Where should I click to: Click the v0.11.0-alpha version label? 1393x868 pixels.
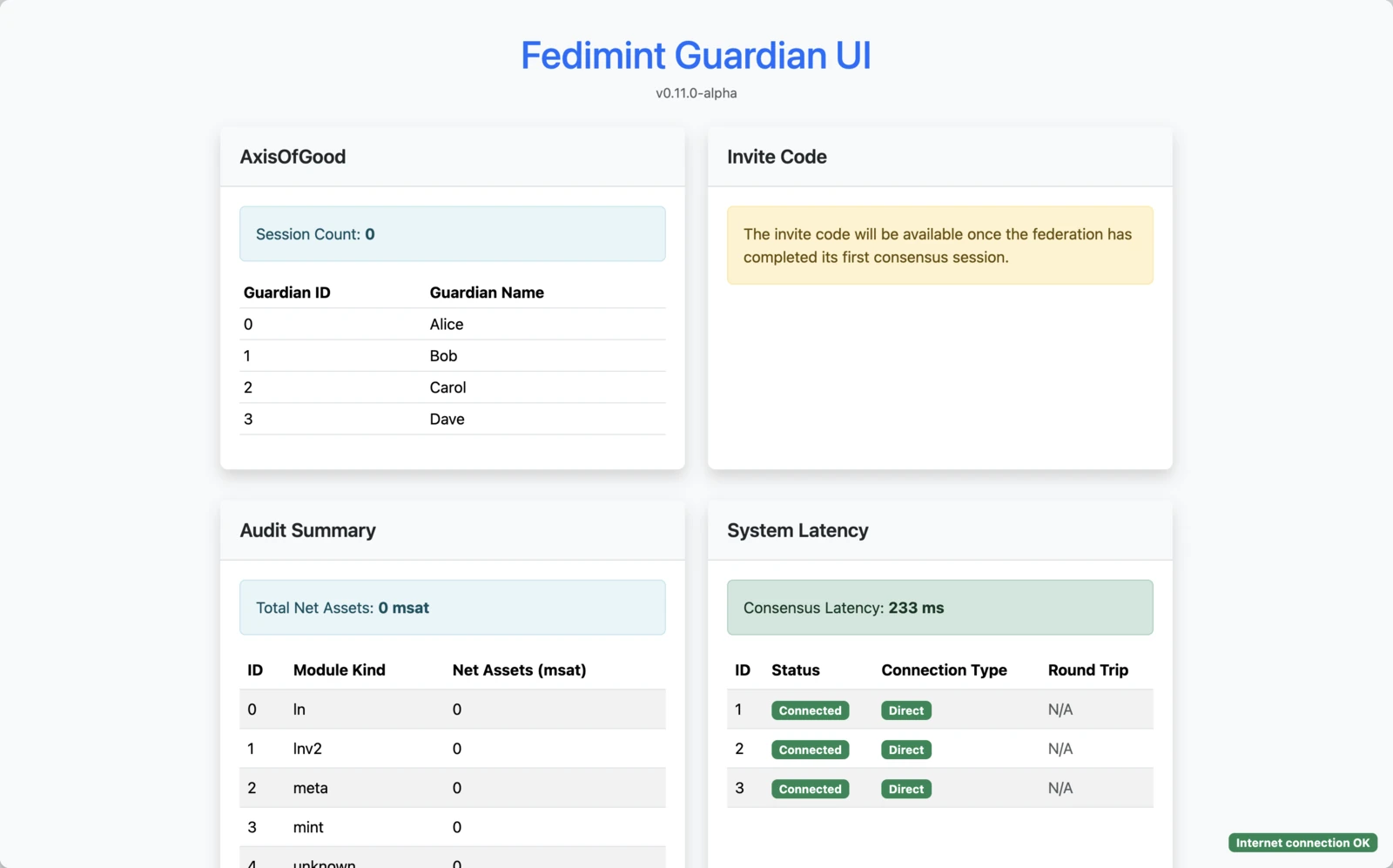[696, 92]
